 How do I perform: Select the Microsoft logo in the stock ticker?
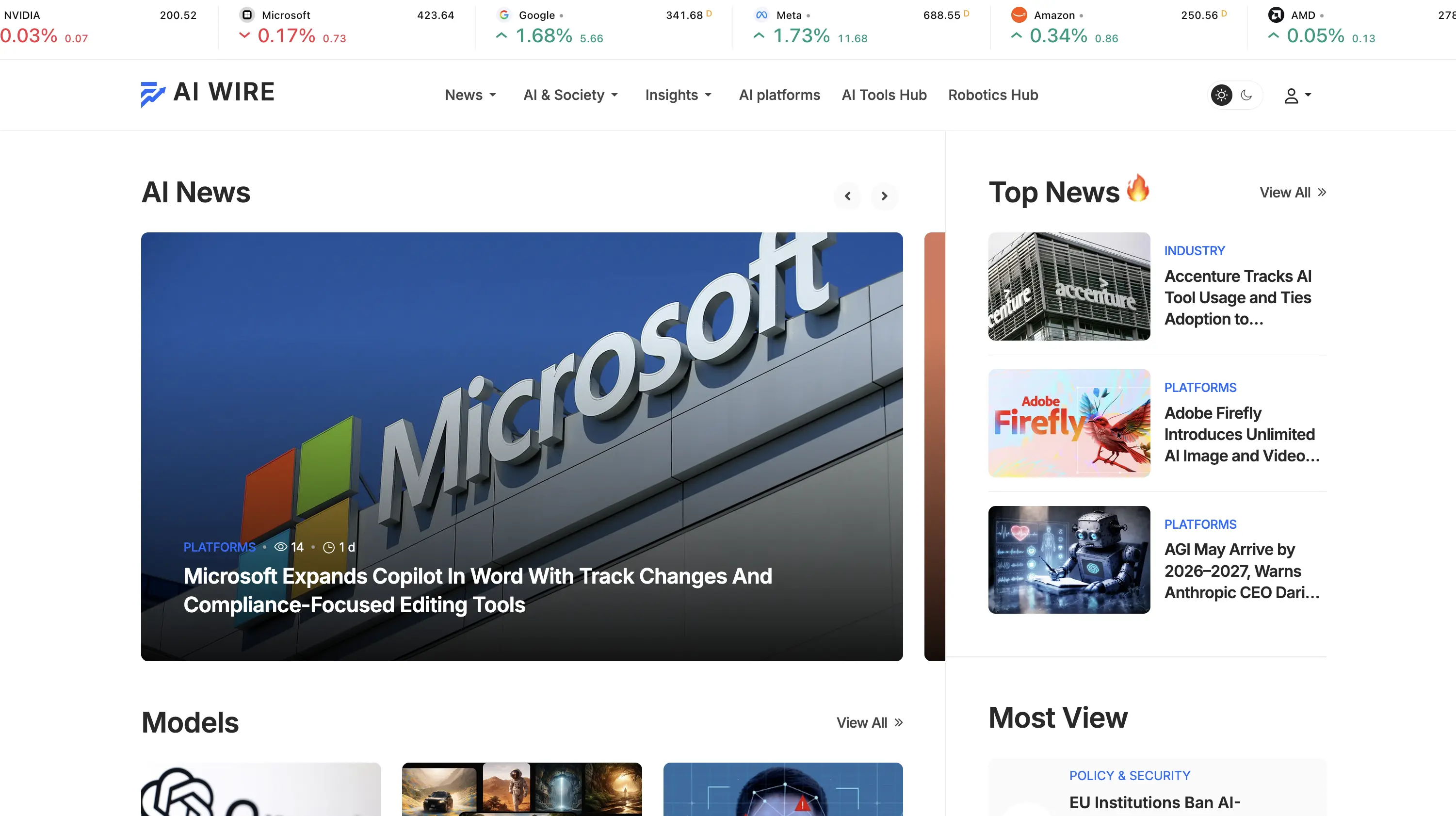pyautogui.click(x=246, y=15)
